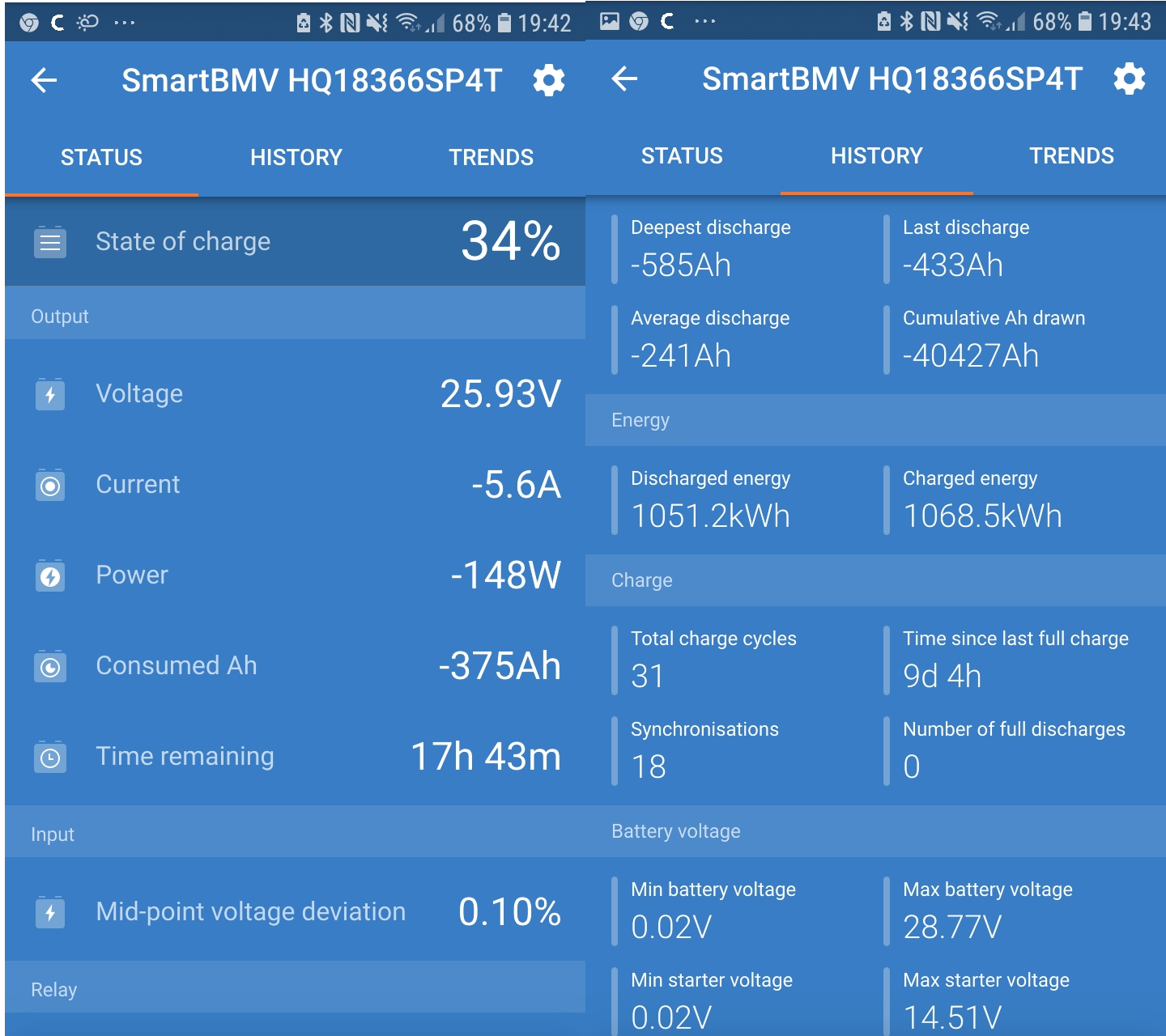Tap the Power row bolt icon
Viewport: 1166px width, 1036px height.
(x=50, y=575)
